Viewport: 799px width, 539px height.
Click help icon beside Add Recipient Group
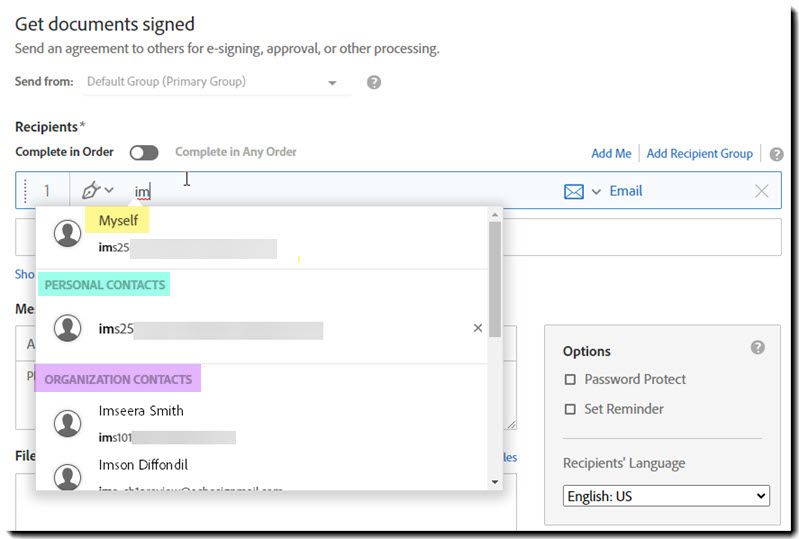click(777, 154)
